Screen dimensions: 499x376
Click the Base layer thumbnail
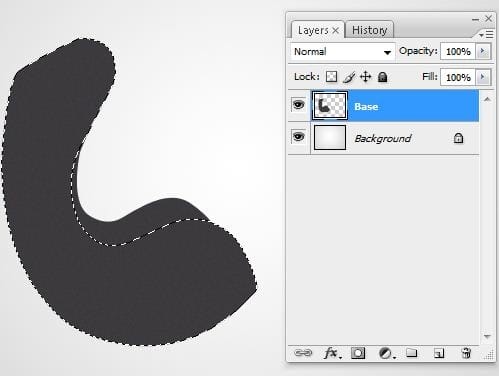[x=330, y=106]
